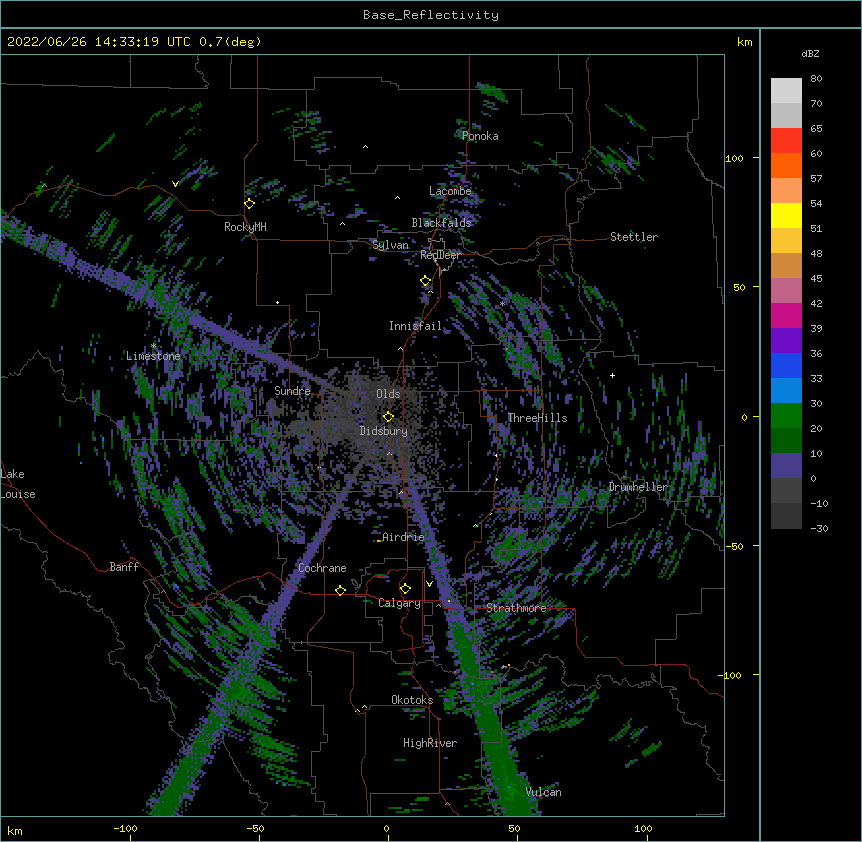Viewport: 862px width, 842px height.
Task: Click the yellow diamond marker below Cochrane
Action: click(x=340, y=590)
